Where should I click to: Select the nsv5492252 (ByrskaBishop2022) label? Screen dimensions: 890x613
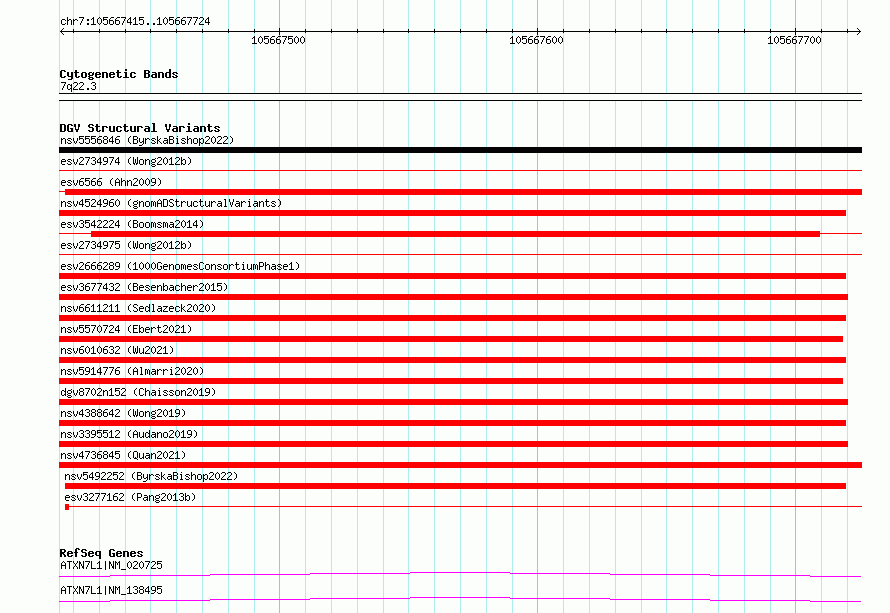[x=151, y=476]
